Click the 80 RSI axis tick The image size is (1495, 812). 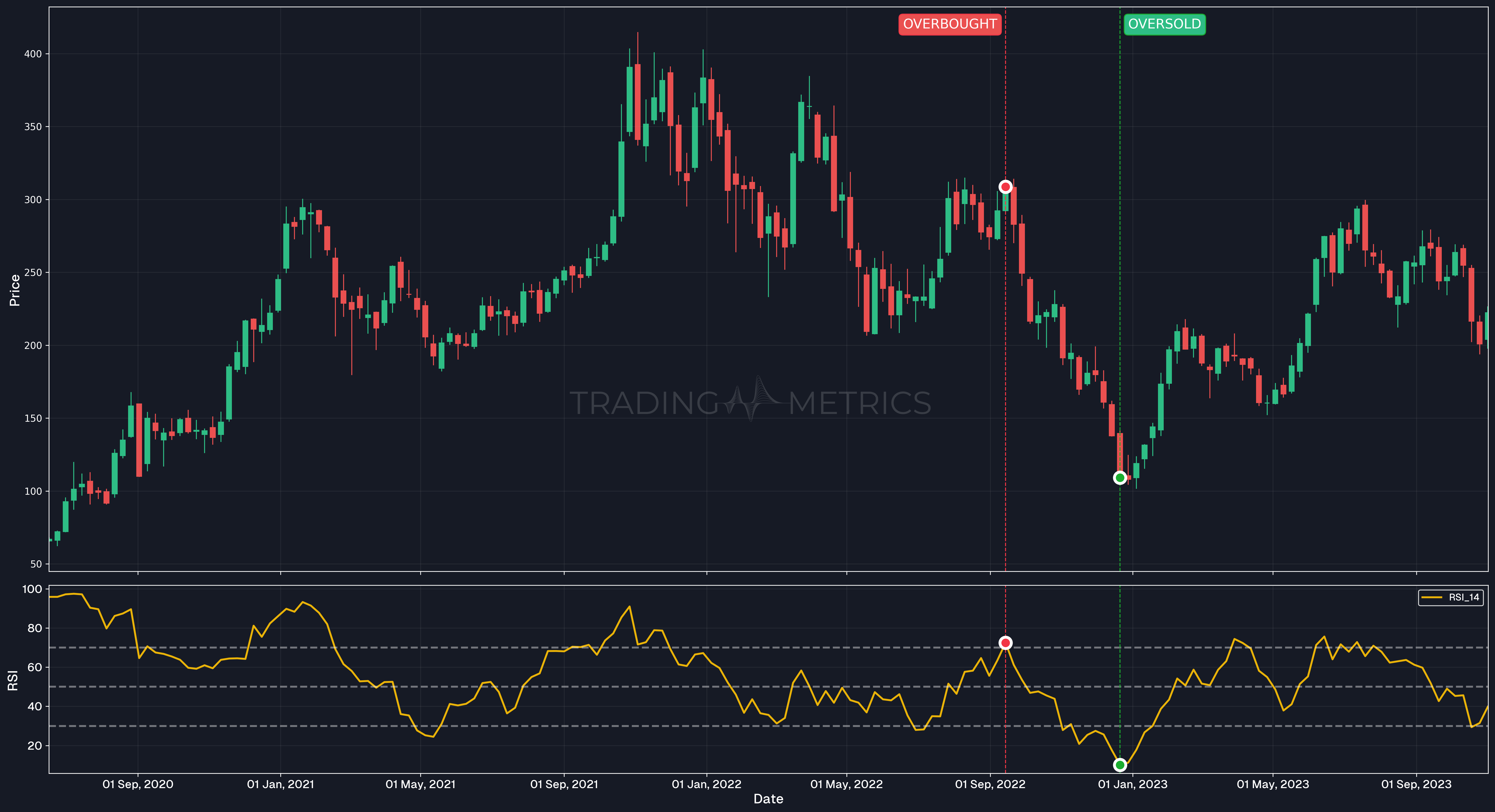(x=35, y=628)
